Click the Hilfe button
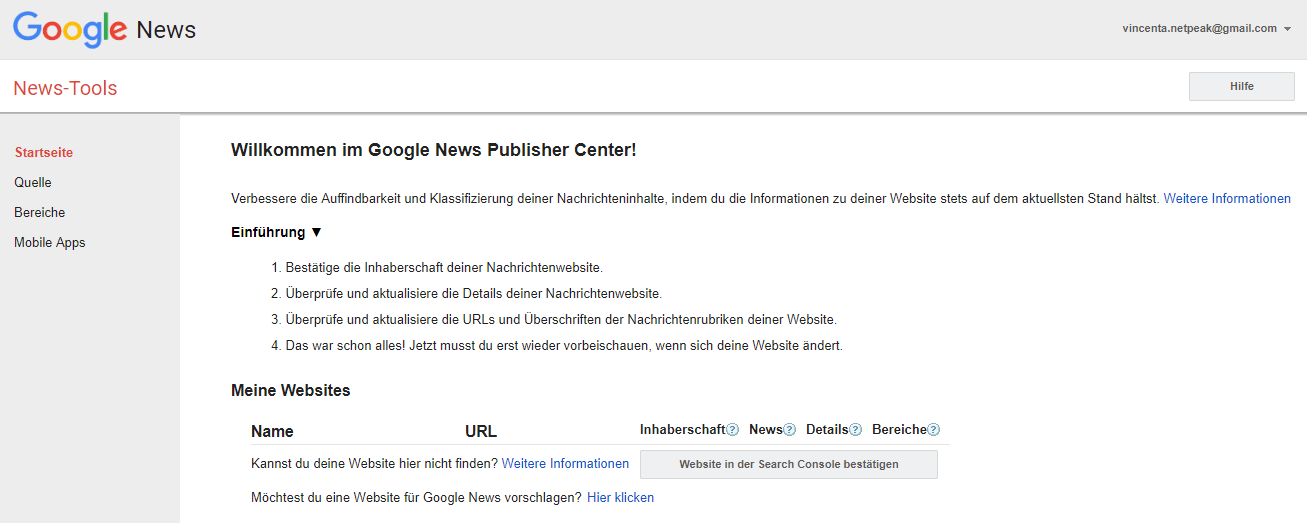 [1242, 87]
